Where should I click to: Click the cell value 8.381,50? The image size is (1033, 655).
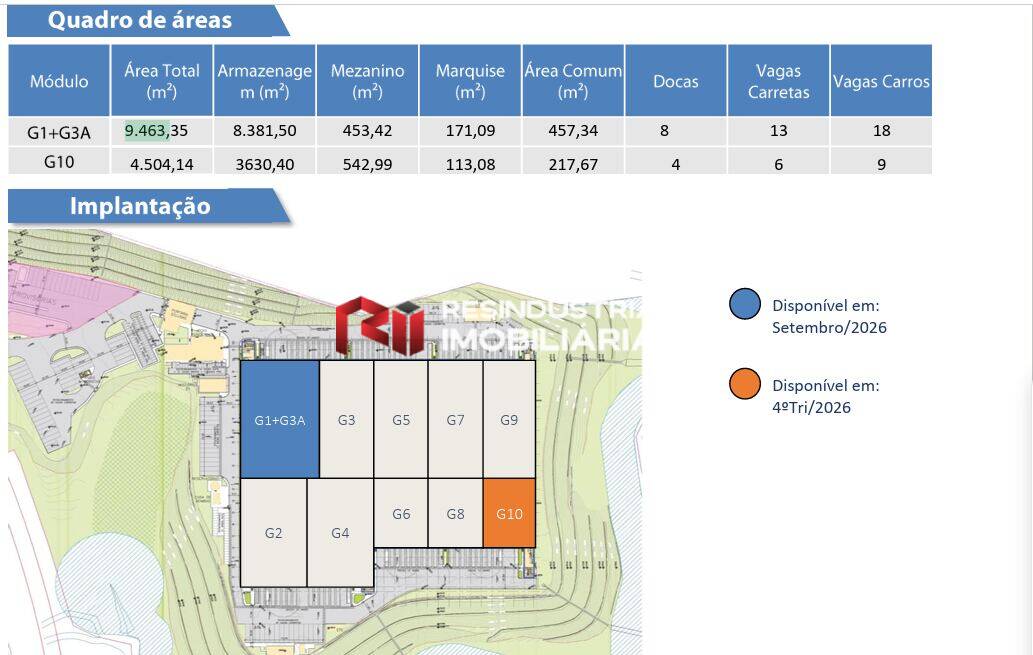coord(264,130)
